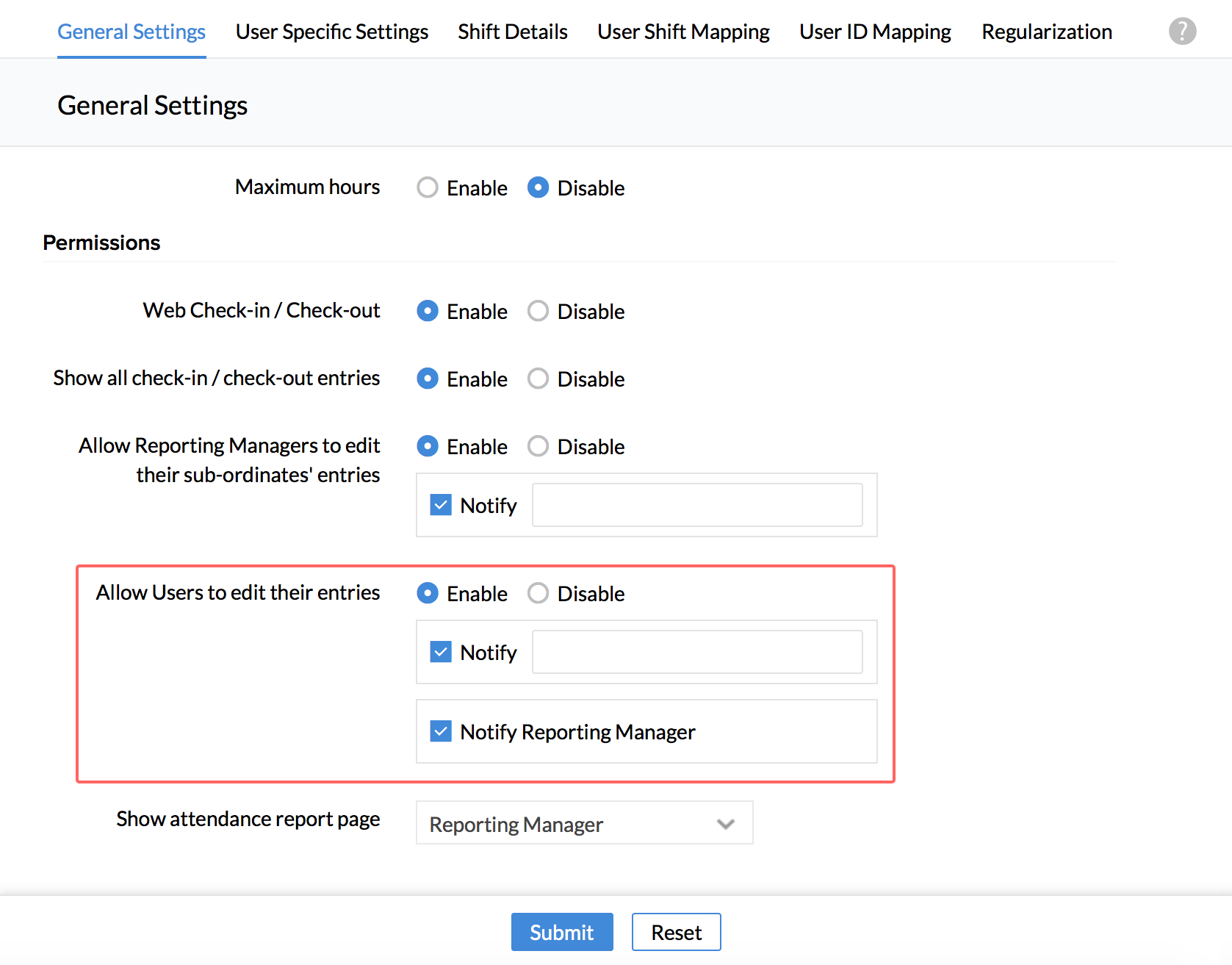
Task: Switch to User Specific Settings tab
Action: click(x=331, y=32)
